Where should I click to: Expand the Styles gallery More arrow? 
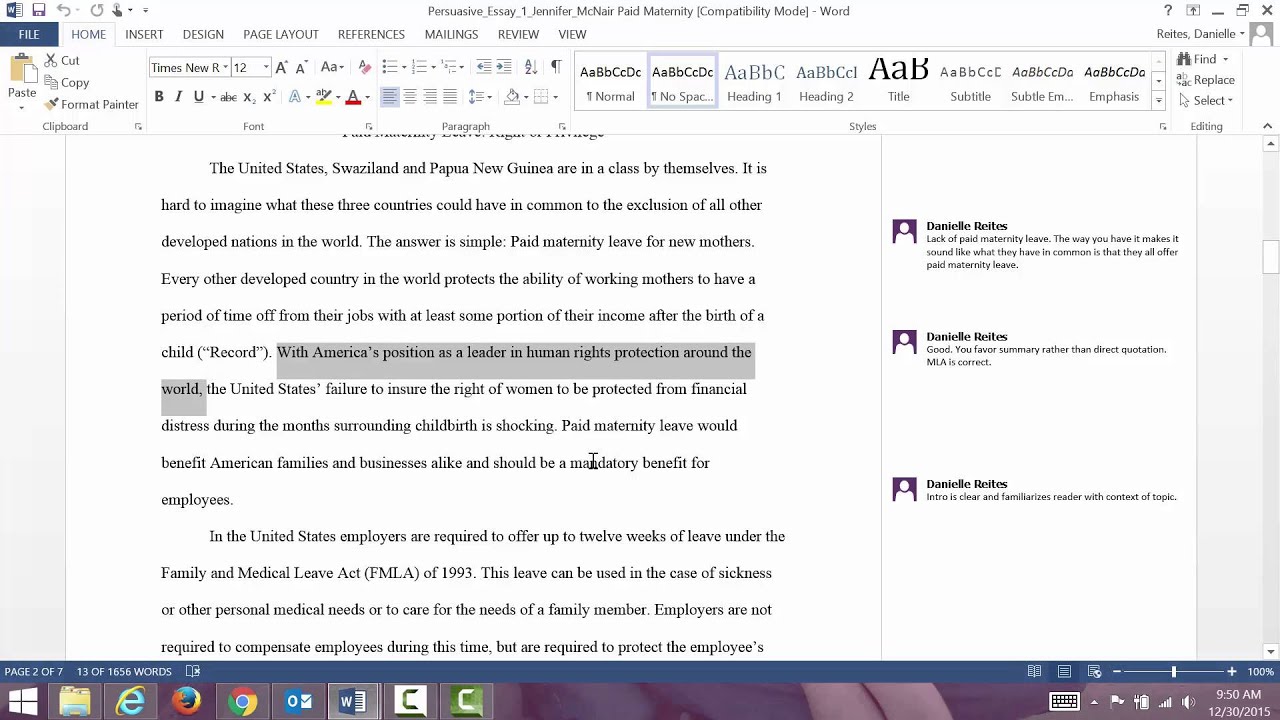(x=1158, y=100)
